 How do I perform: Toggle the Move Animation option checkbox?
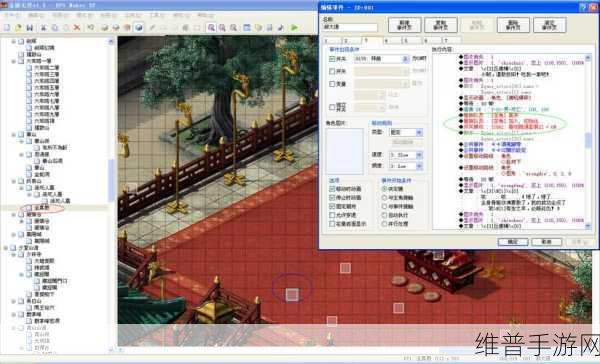[332, 189]
